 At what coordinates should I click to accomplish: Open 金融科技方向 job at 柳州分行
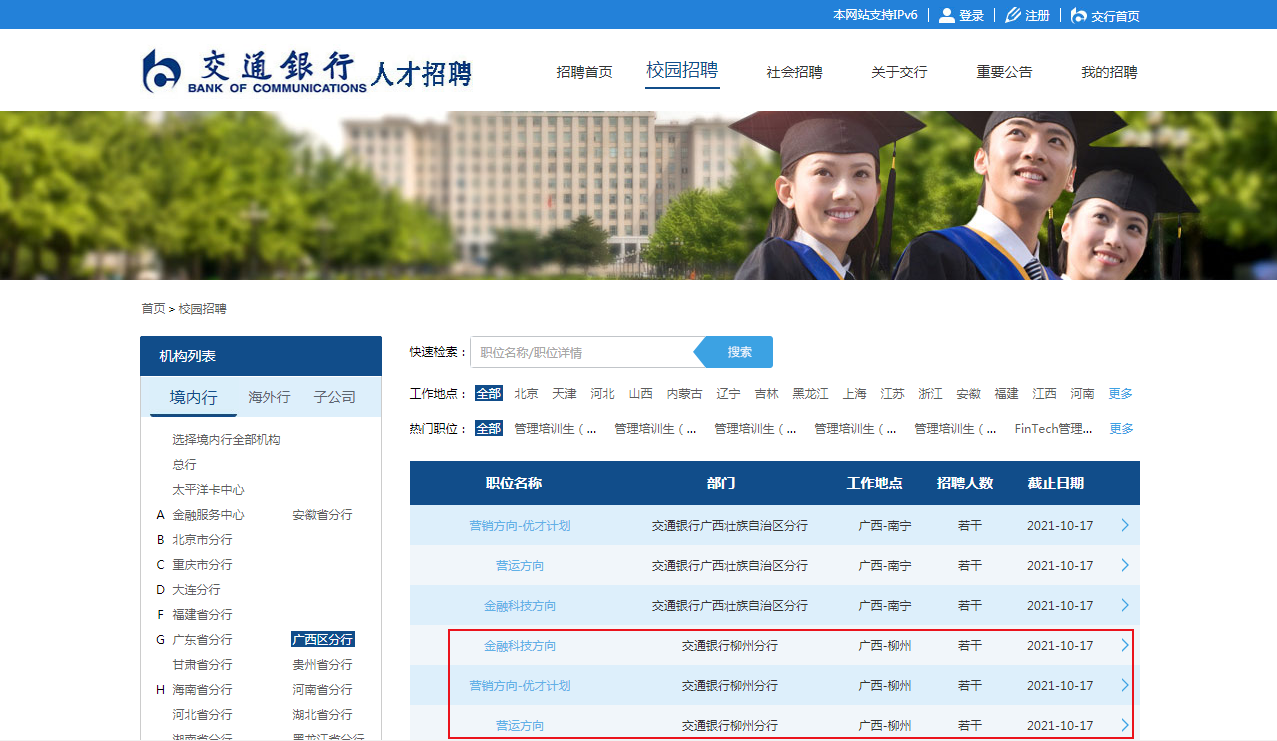(x=520, y=646)
